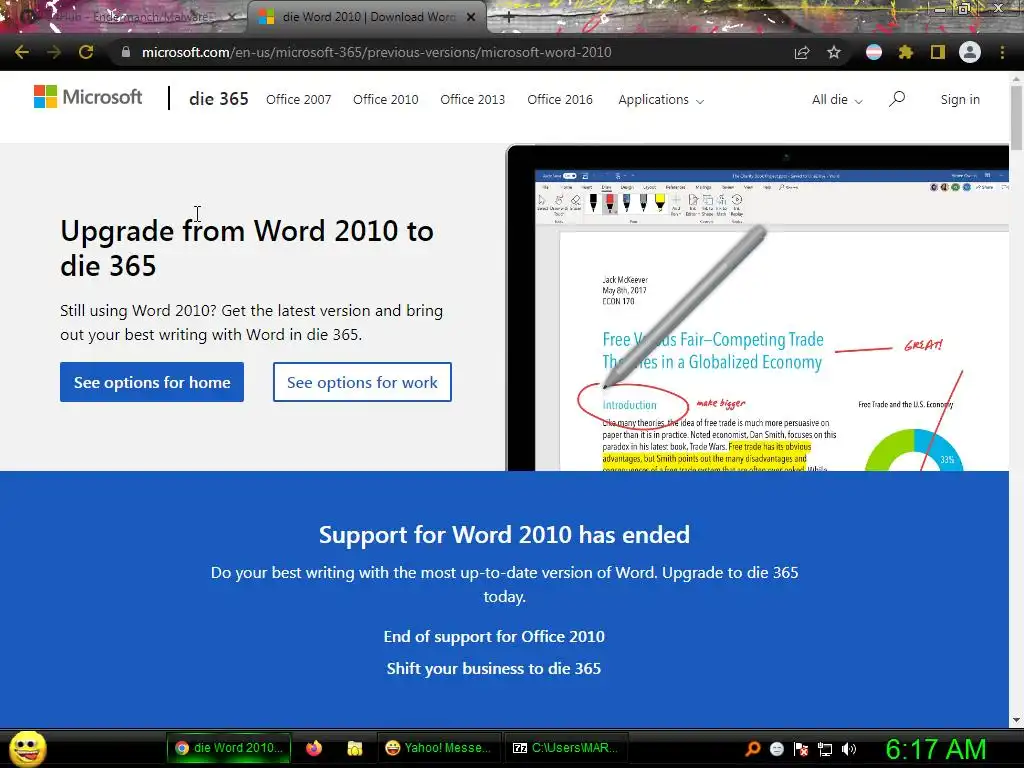This screenshot has height=768, width=1024.
Task: Go back with the browser back arrow
Action: (x=22, y=52)
